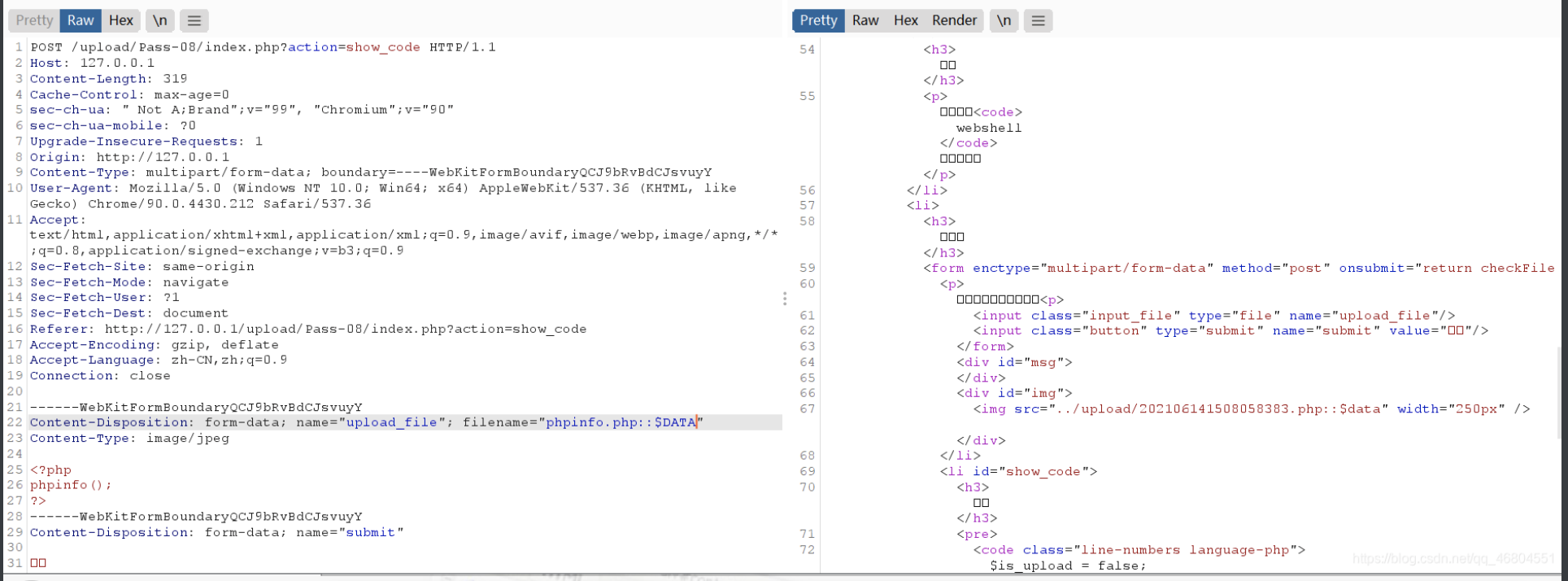Open the Hex tab in response panel
The height and width of the screenshot is (581, 1568).
tap(906, 20)
